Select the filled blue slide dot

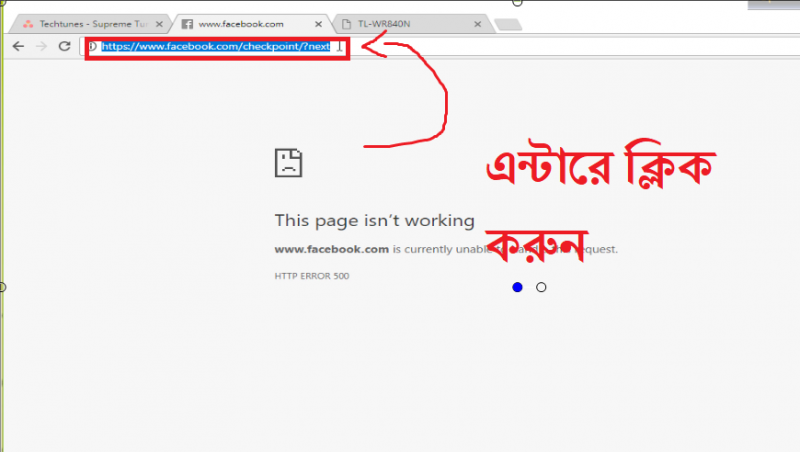517,287
